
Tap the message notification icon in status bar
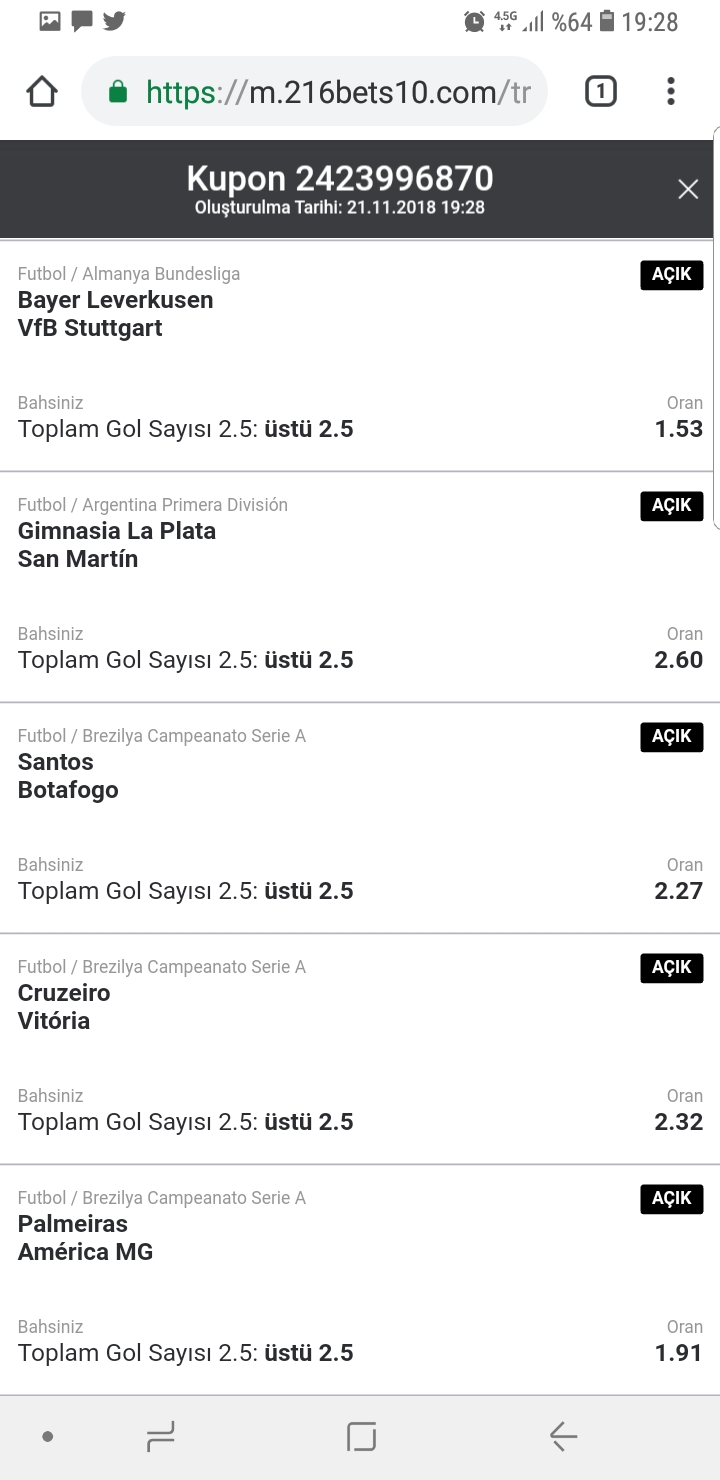click(82, 20)
